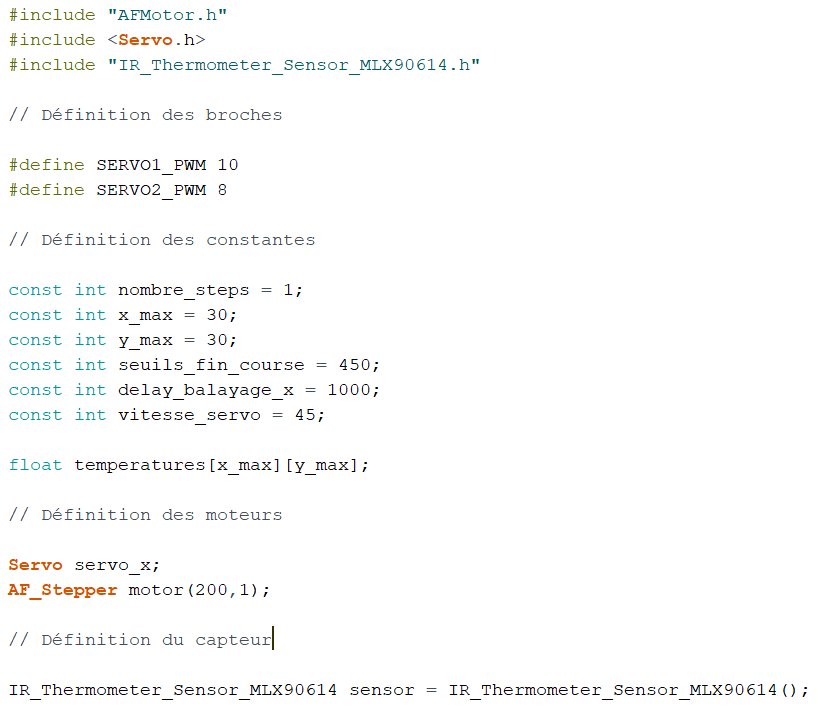Click the "Définition des broches" comment

click(145, 115)
